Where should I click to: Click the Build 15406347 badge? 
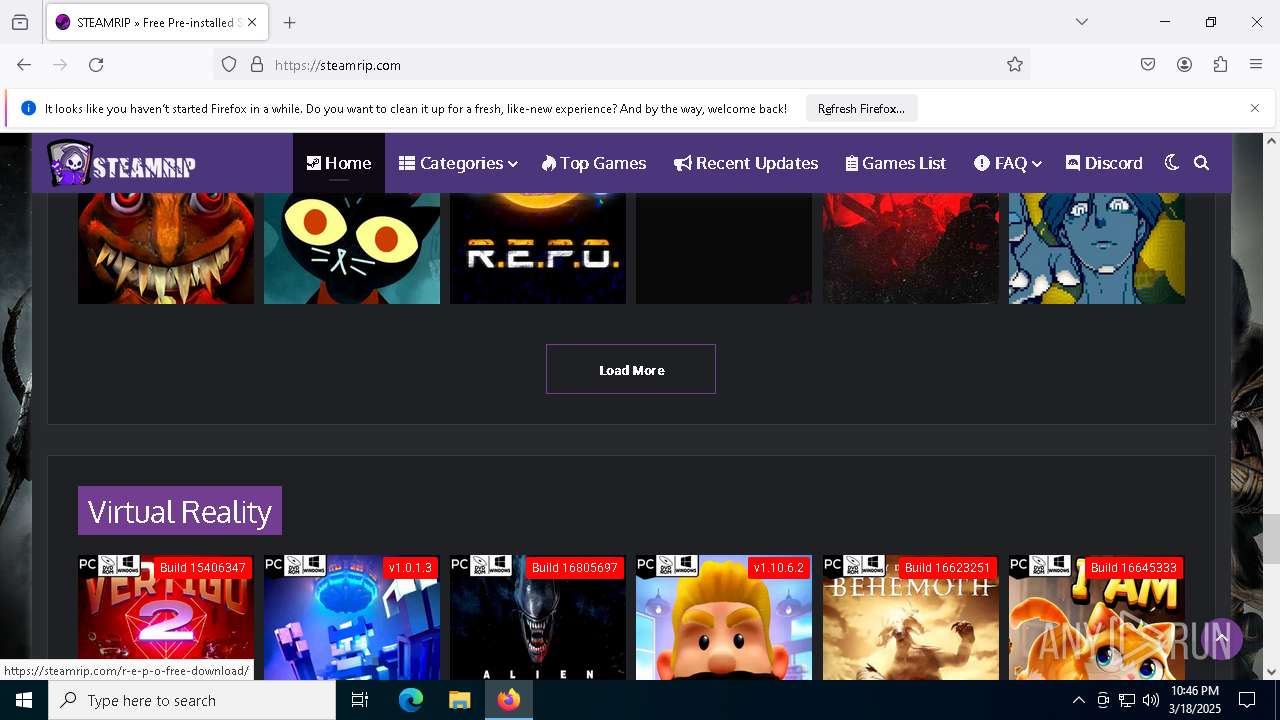coord(203,568)
